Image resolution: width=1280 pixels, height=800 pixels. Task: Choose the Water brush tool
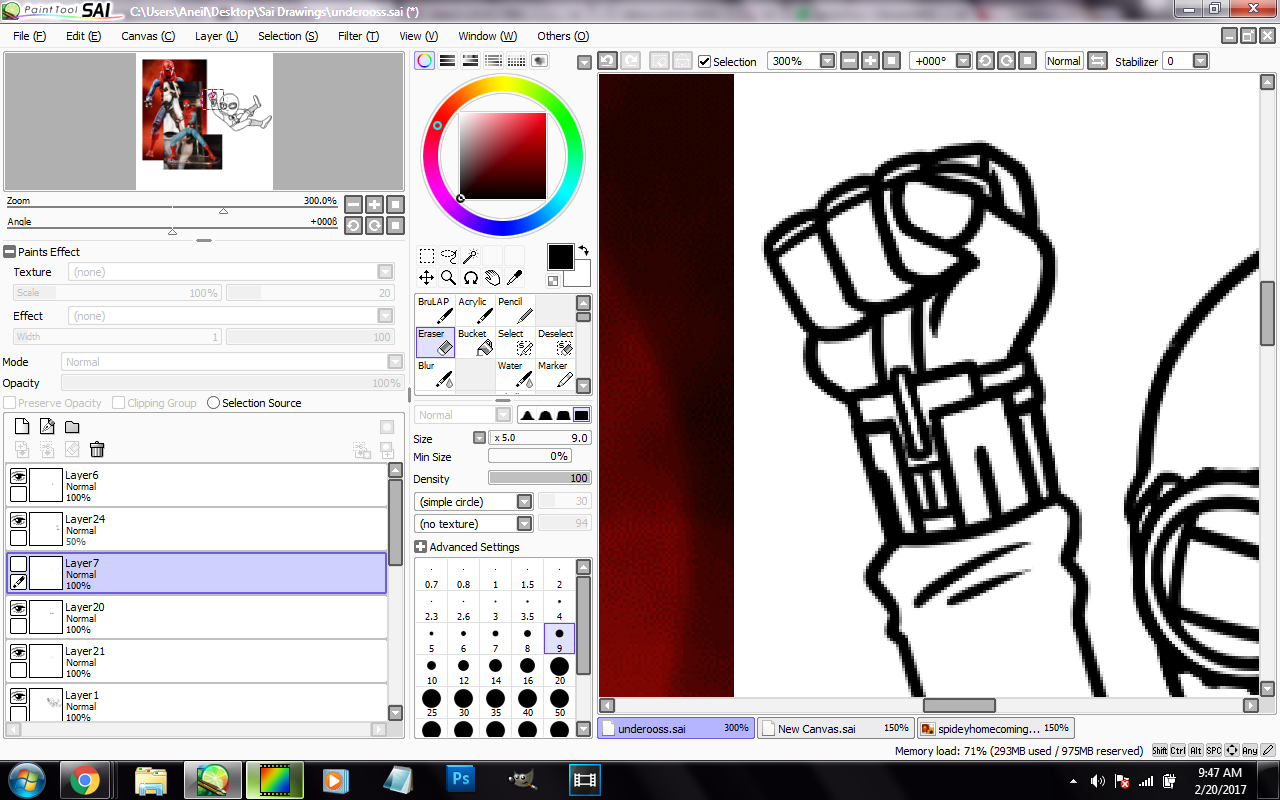click(515, 374)
